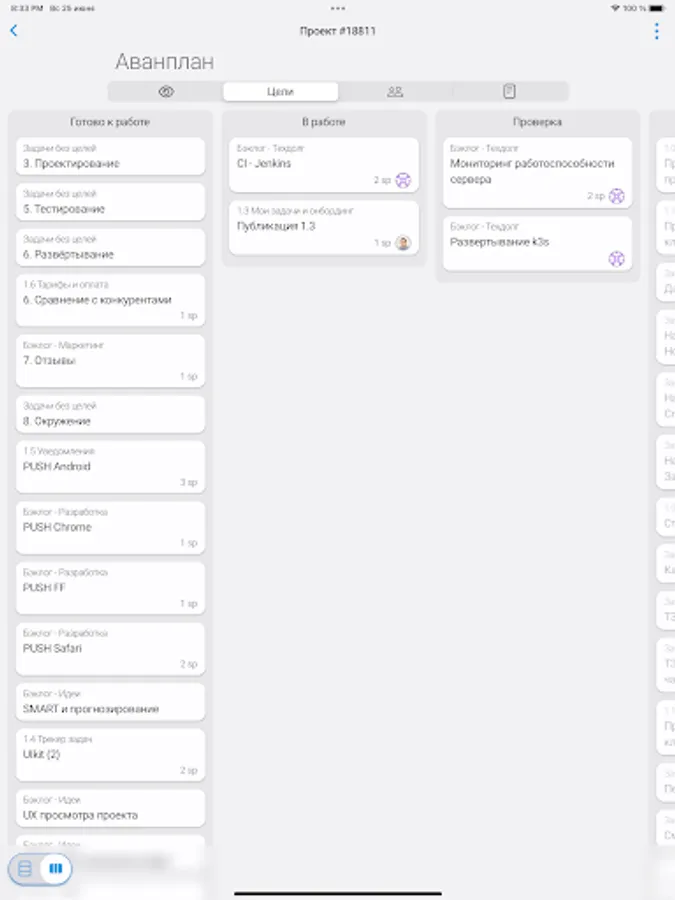Click the Проверка column header

(537, 122)
